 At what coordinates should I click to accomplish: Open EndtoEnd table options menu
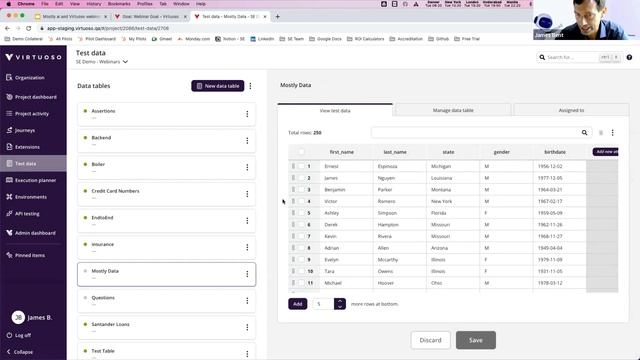point(247,221)
